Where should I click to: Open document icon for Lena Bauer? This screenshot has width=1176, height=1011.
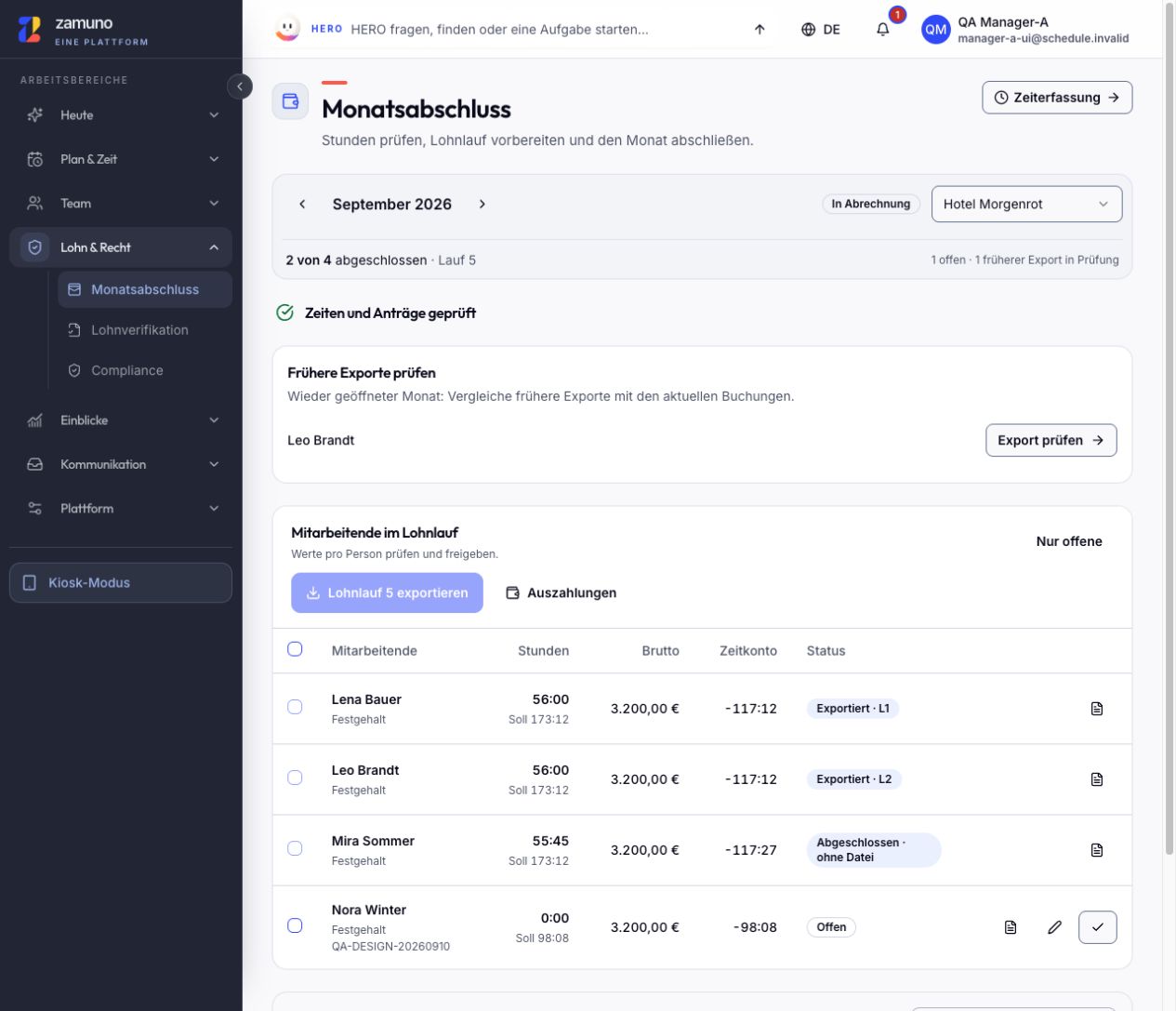[1097, 709]
